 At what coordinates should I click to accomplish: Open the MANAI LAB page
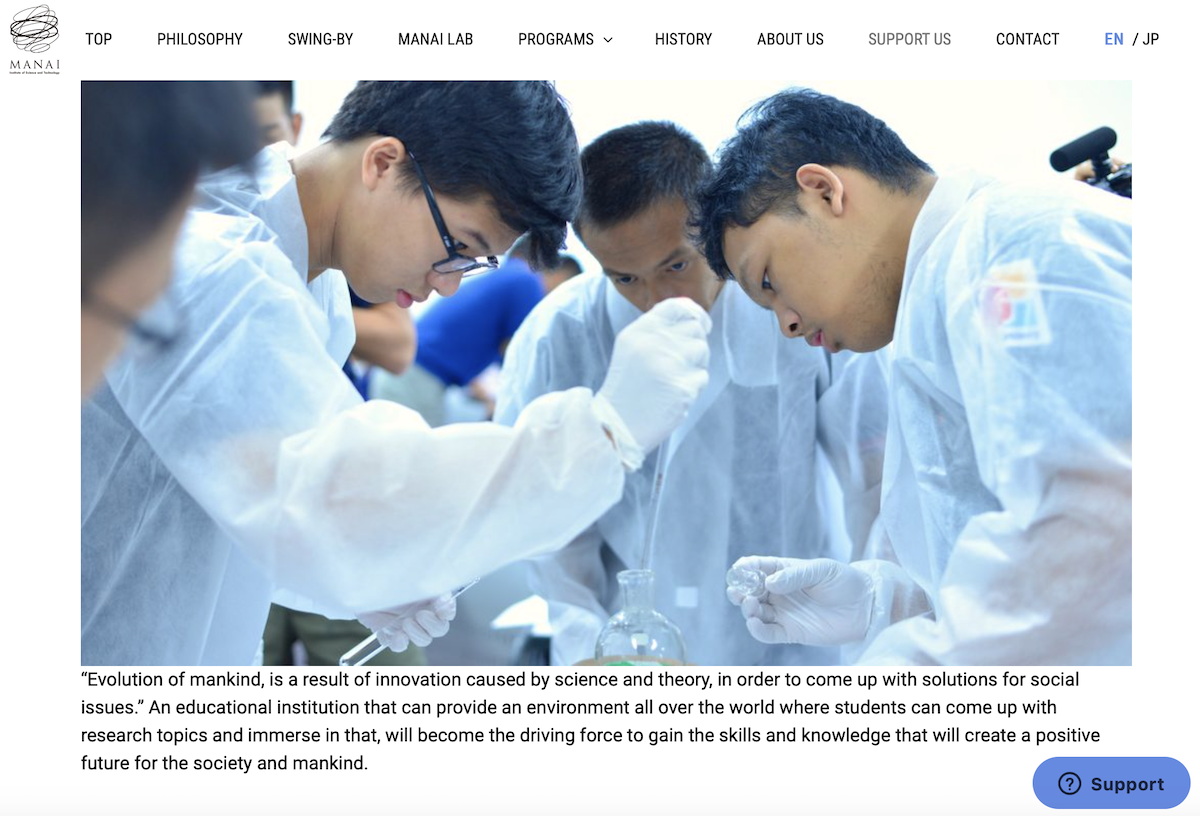(x=435, y=39)
